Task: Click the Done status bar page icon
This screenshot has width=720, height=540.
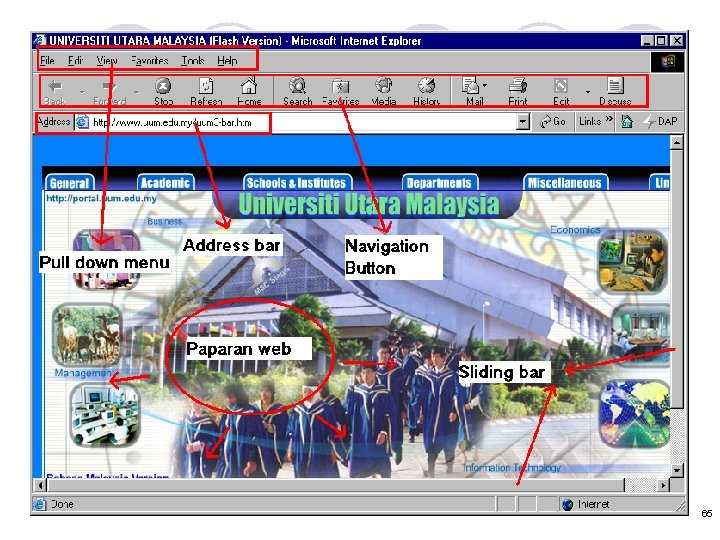Action: click(x=40, y=504)
